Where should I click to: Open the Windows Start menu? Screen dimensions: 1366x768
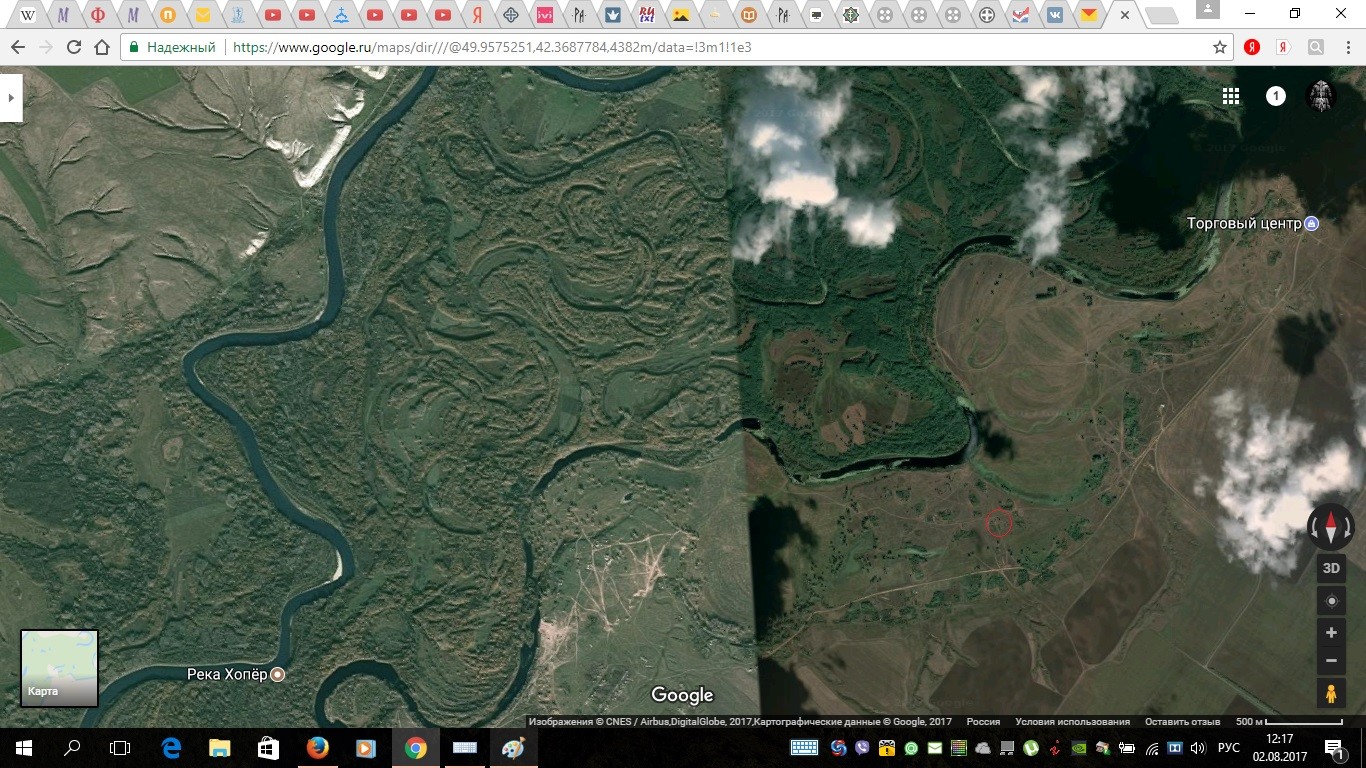click(x=24, y=747)
